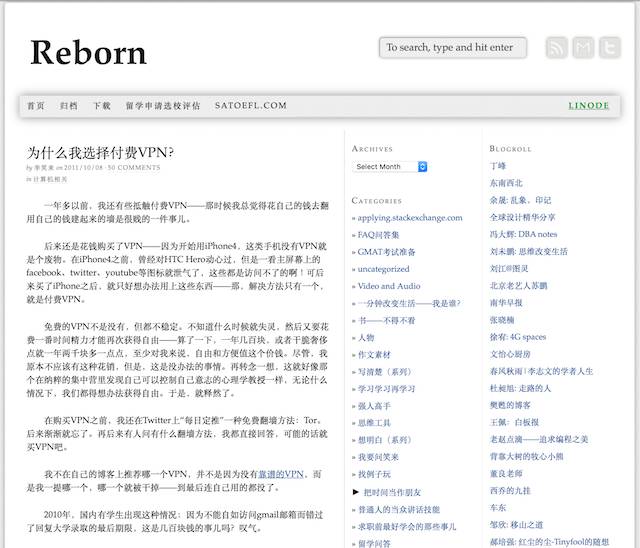Viewport: 640px width, 548px height.
Task: Click the green LINODE link
Action: [588, 105]
